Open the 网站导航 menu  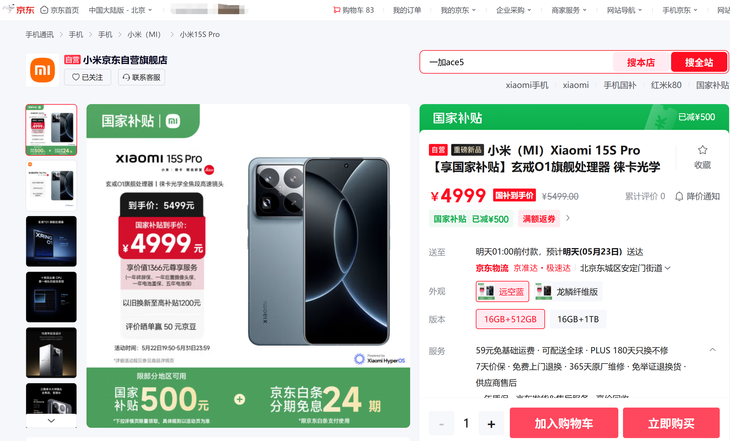pos(624,10)
